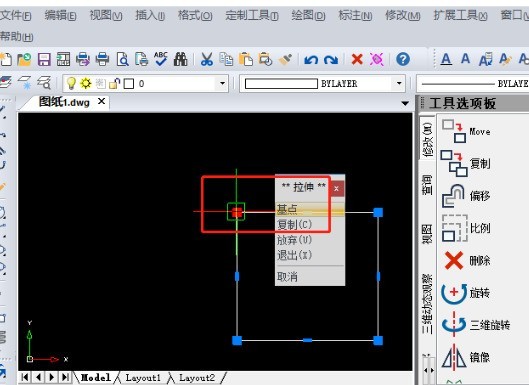Click the red X Delete toolbar icon
This screenshot has width=529, height=385.
pyautogui.click(x=357, y=59)
